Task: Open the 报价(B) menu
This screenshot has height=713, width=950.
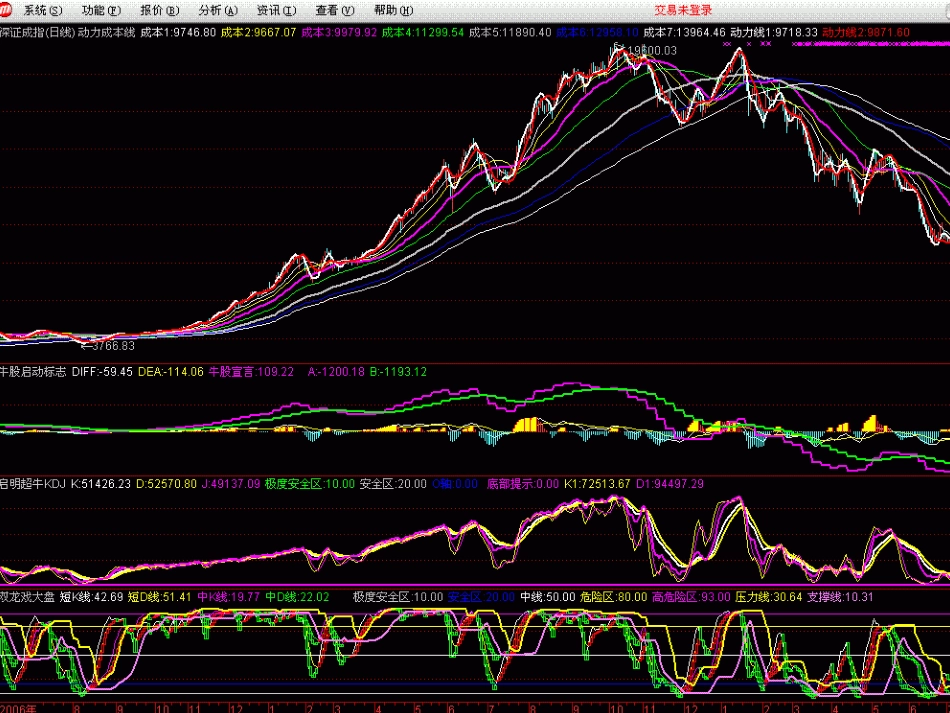Action: point(160,10)
